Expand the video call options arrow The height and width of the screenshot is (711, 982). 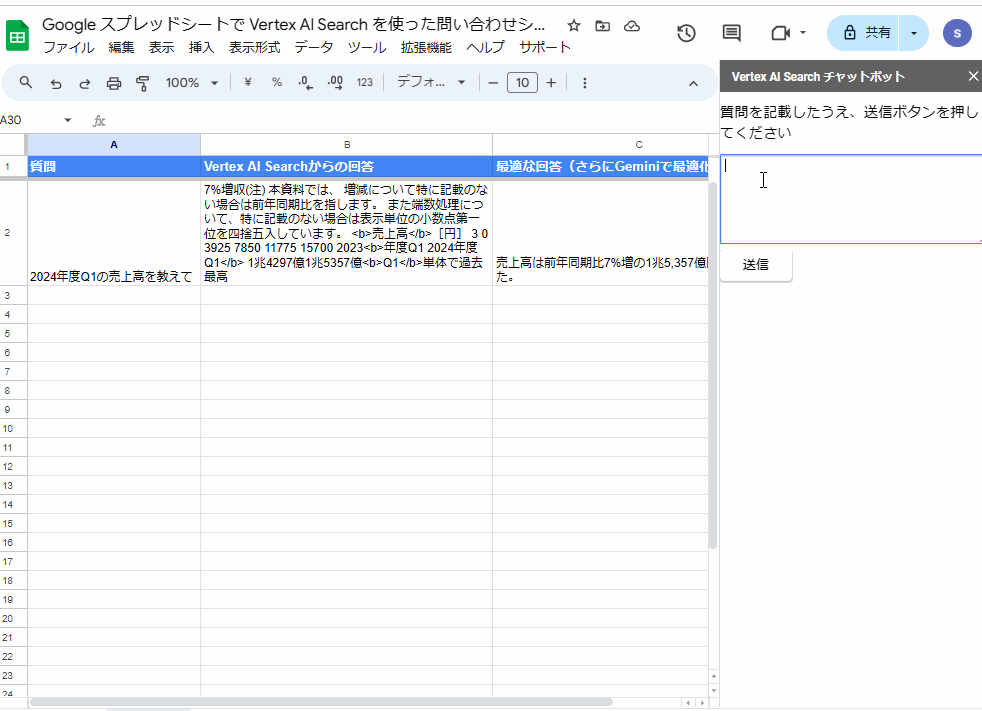[801, 32]
